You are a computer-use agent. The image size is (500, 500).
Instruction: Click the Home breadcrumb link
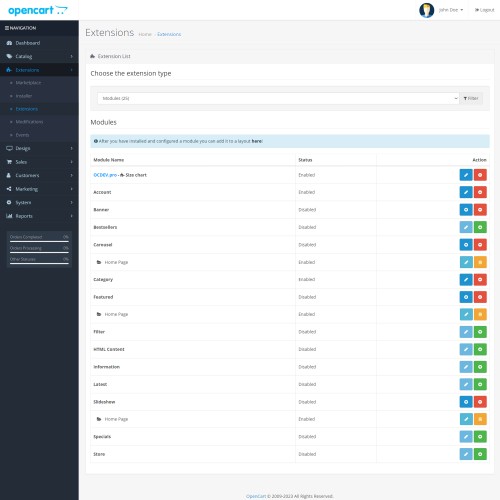point(145,34)
